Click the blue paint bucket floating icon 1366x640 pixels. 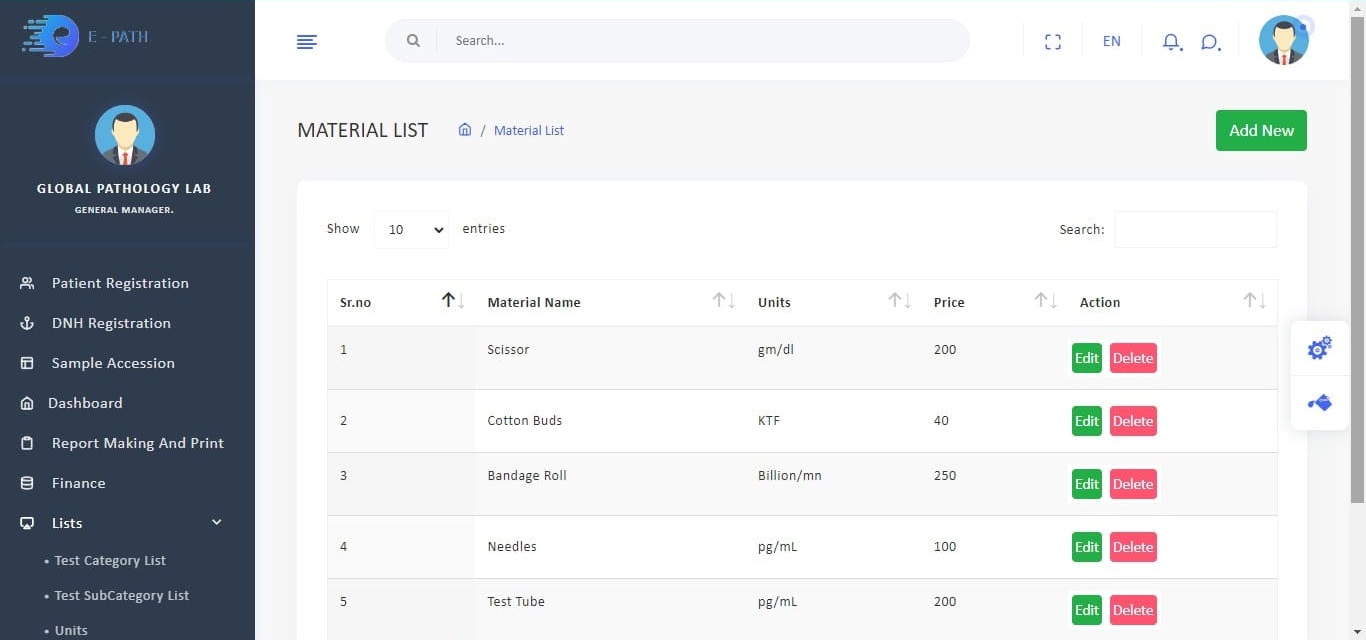(x=1319, y=403)
